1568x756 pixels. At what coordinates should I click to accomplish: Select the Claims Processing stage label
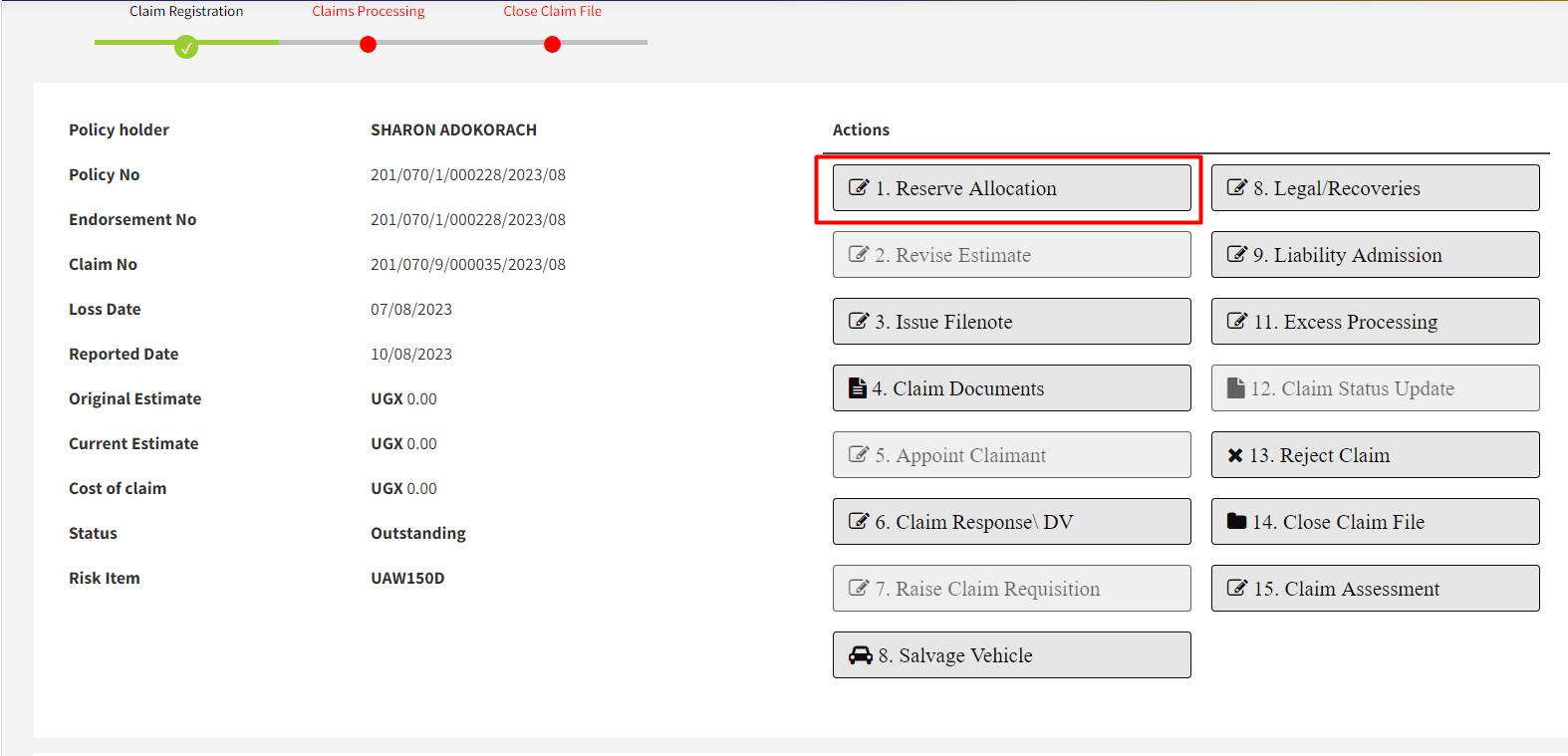(368, 11)
